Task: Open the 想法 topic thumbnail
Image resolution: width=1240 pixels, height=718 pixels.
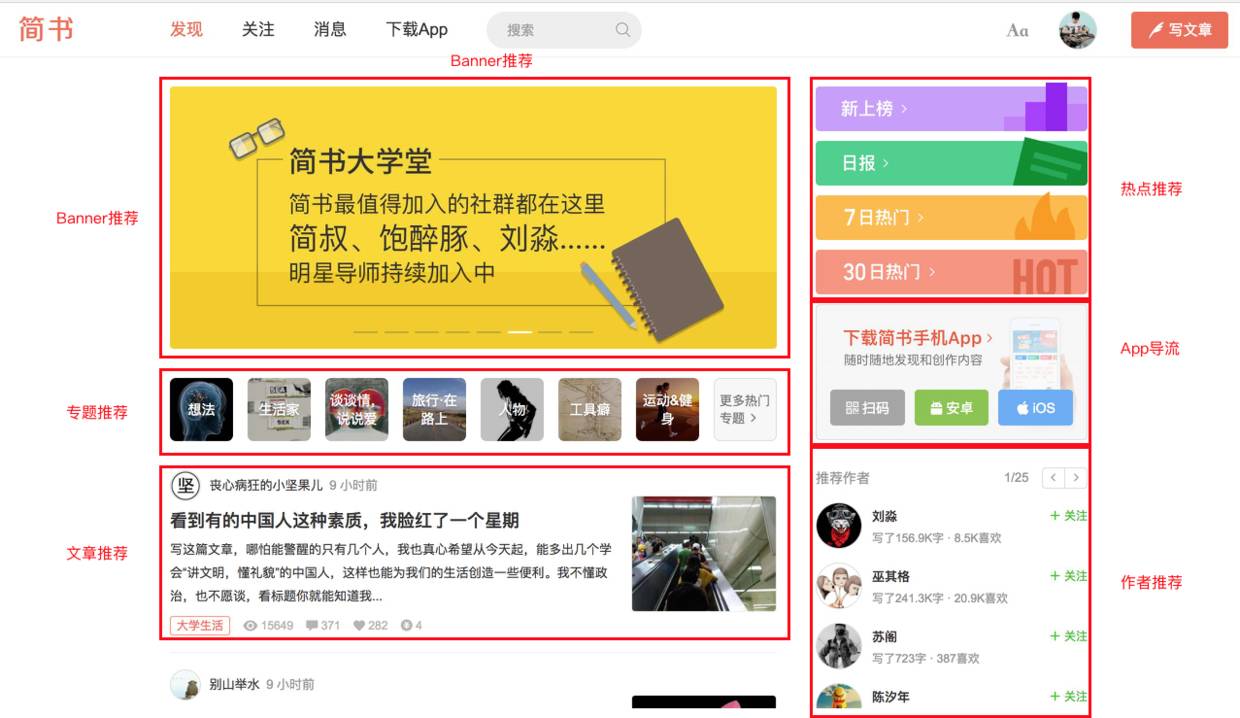Action: click(201, 409)
